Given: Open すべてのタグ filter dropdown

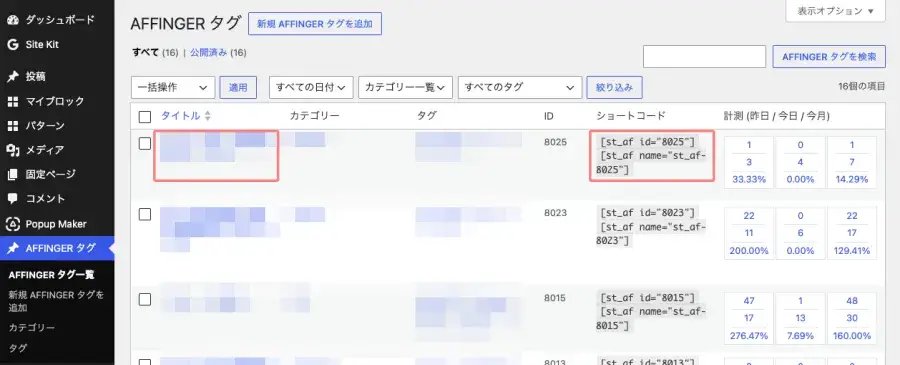Looking at the screenshot, I should (520, 87).
